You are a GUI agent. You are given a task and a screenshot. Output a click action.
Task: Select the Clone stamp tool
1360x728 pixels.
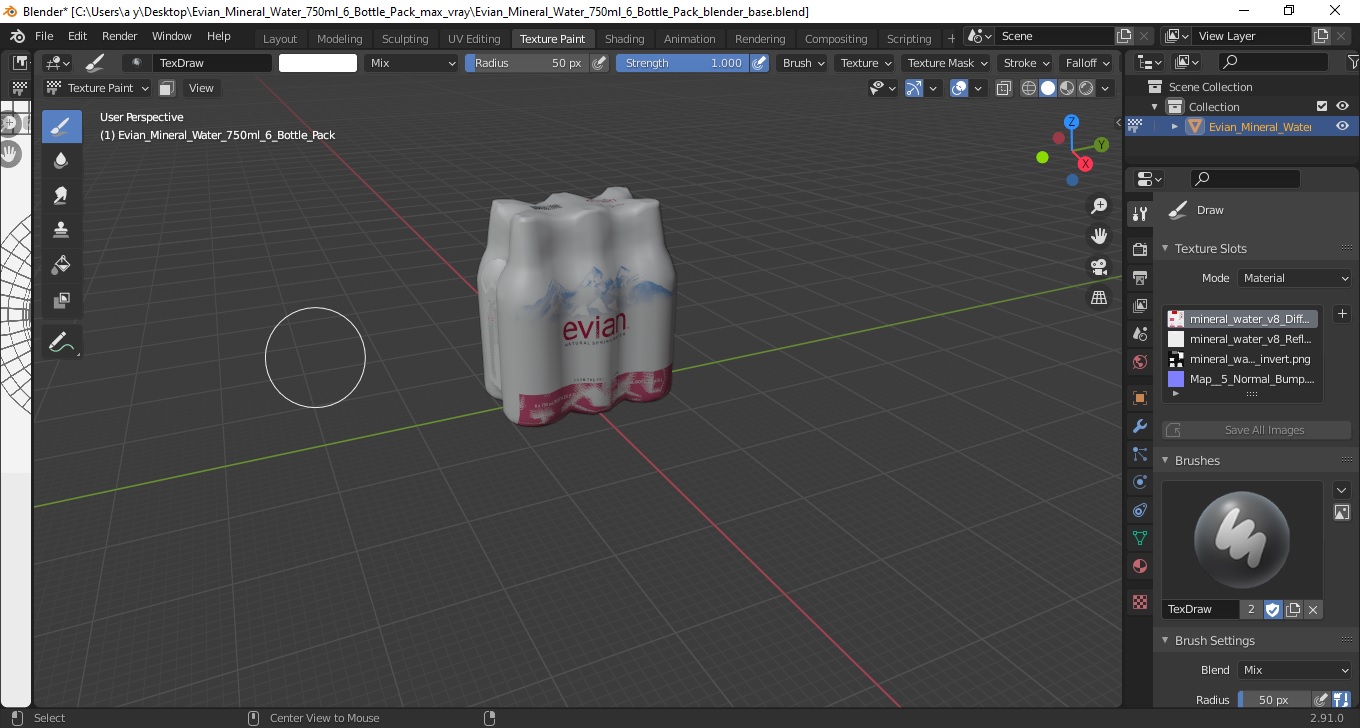pos(62,230)
